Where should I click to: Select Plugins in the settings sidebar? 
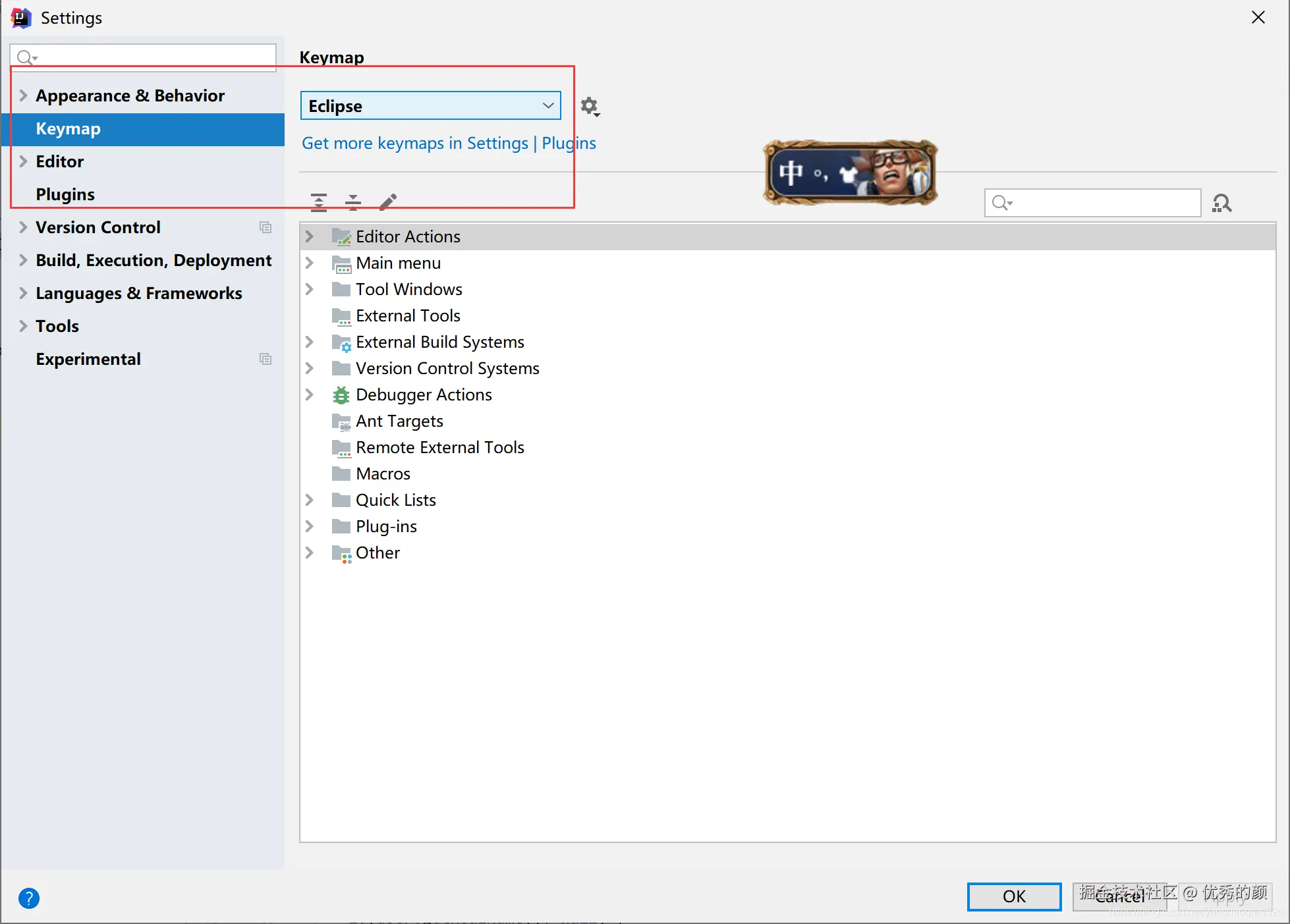click(65, 194)
